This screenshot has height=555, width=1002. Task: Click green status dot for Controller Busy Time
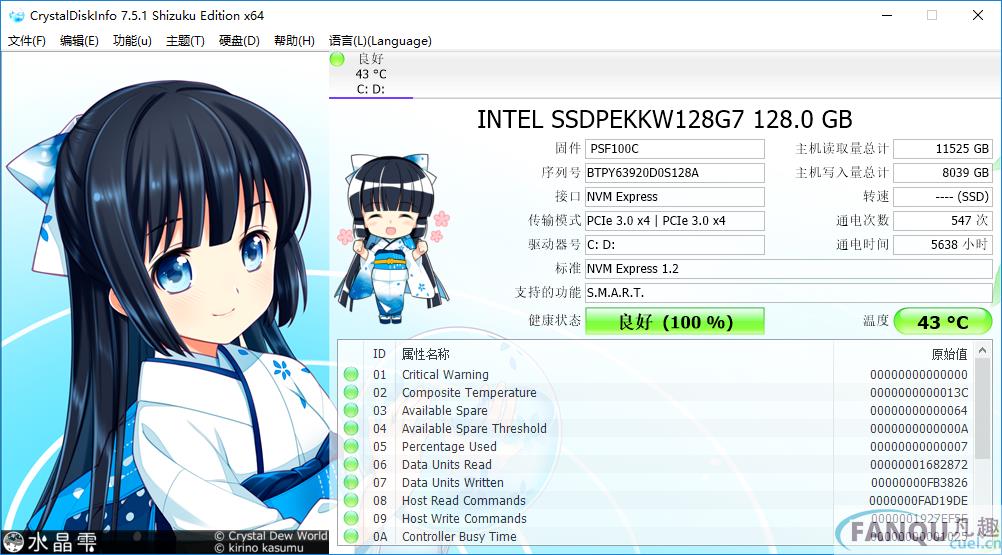pos(351,536)
